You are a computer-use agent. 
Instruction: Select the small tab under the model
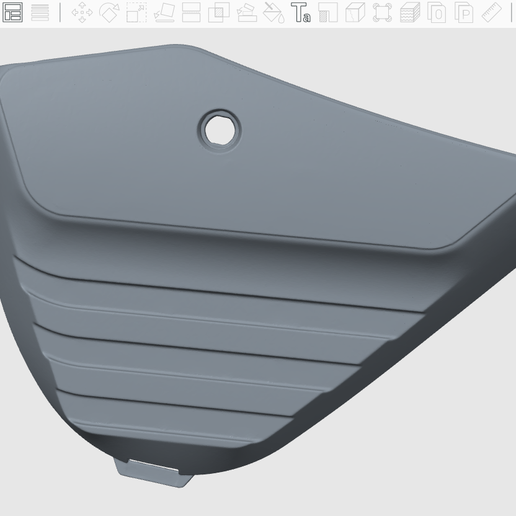click(154, 473)
